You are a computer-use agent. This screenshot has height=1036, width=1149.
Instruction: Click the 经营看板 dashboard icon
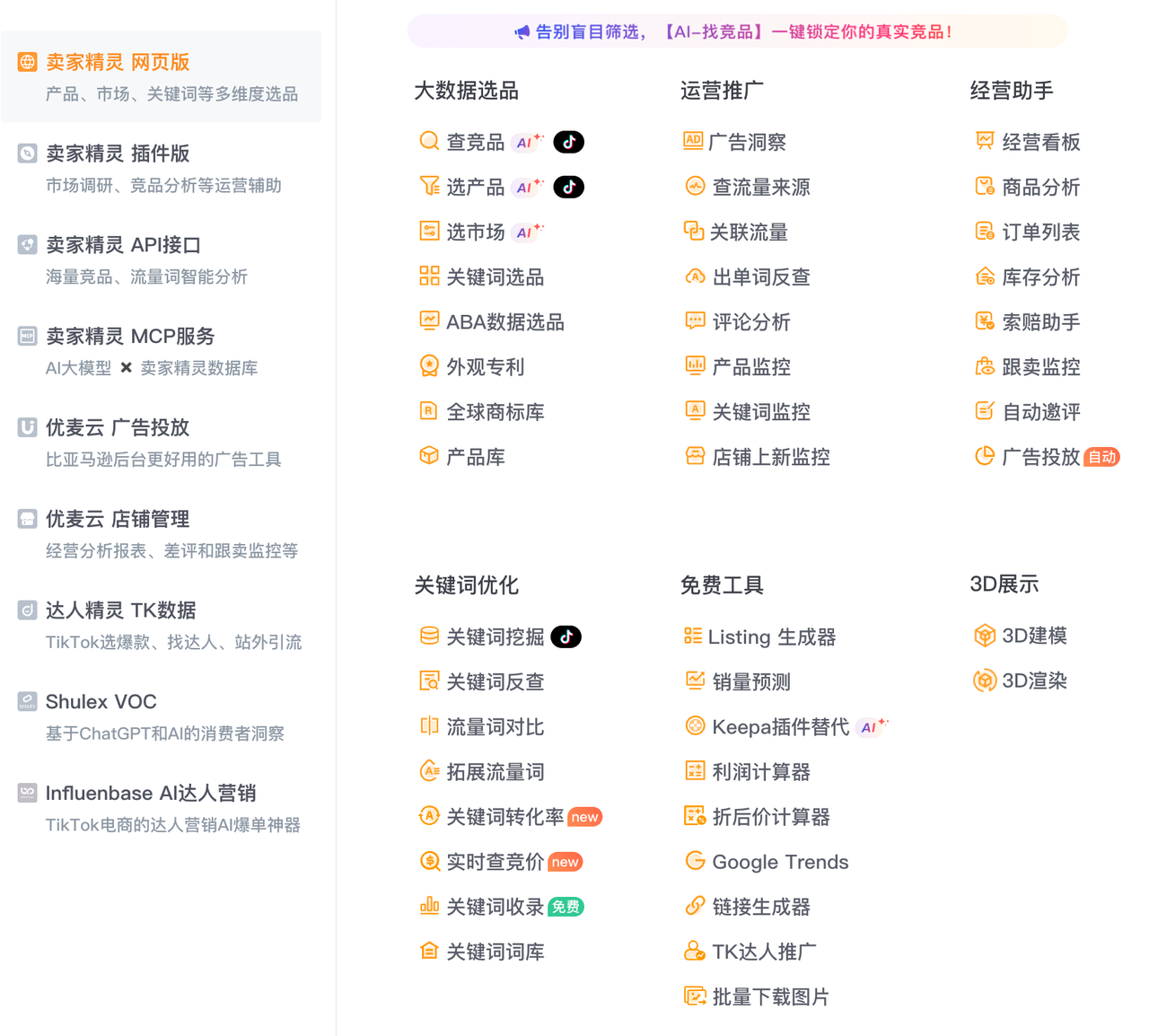tap(985, 142)
